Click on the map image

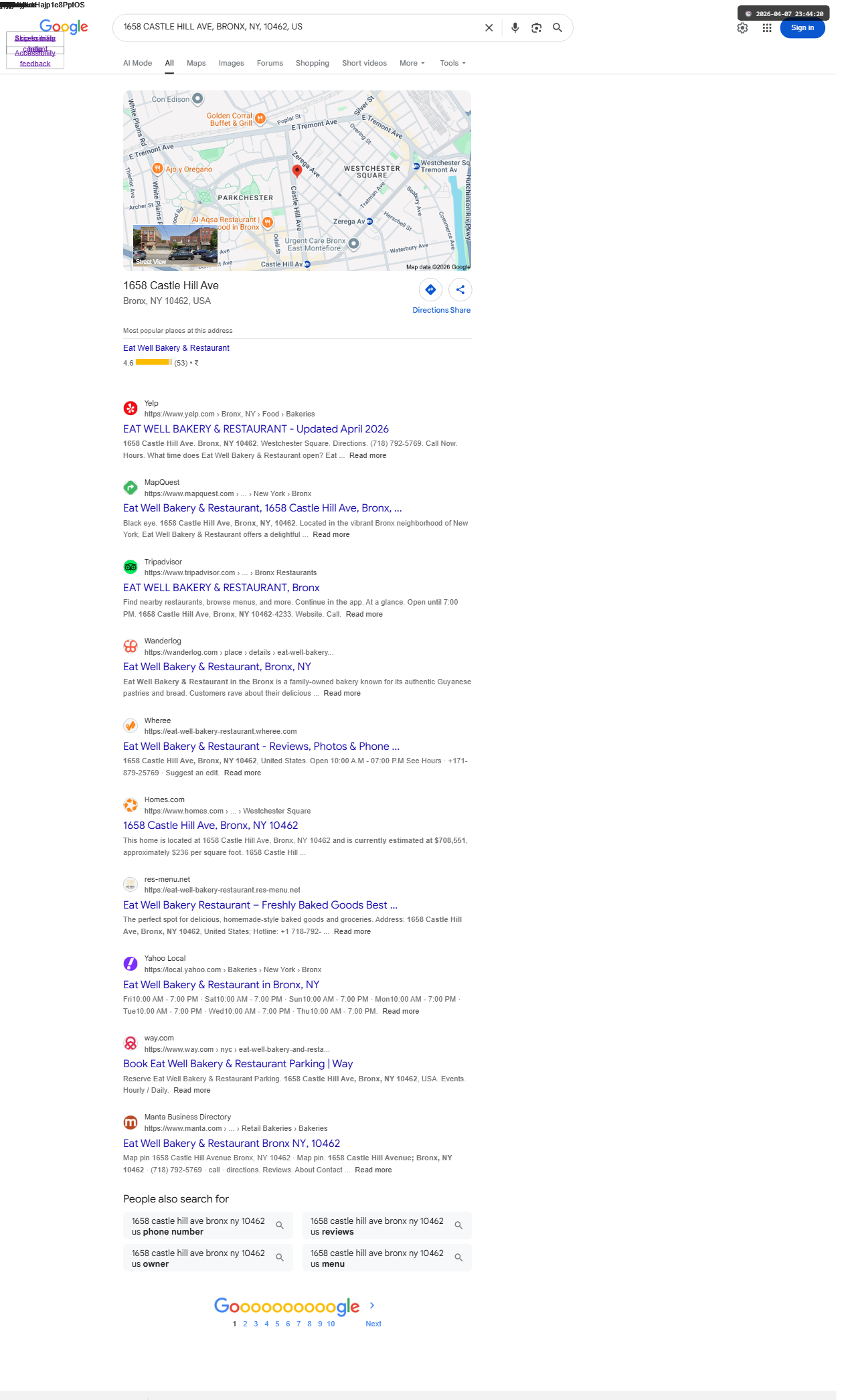tap(297, 181)
